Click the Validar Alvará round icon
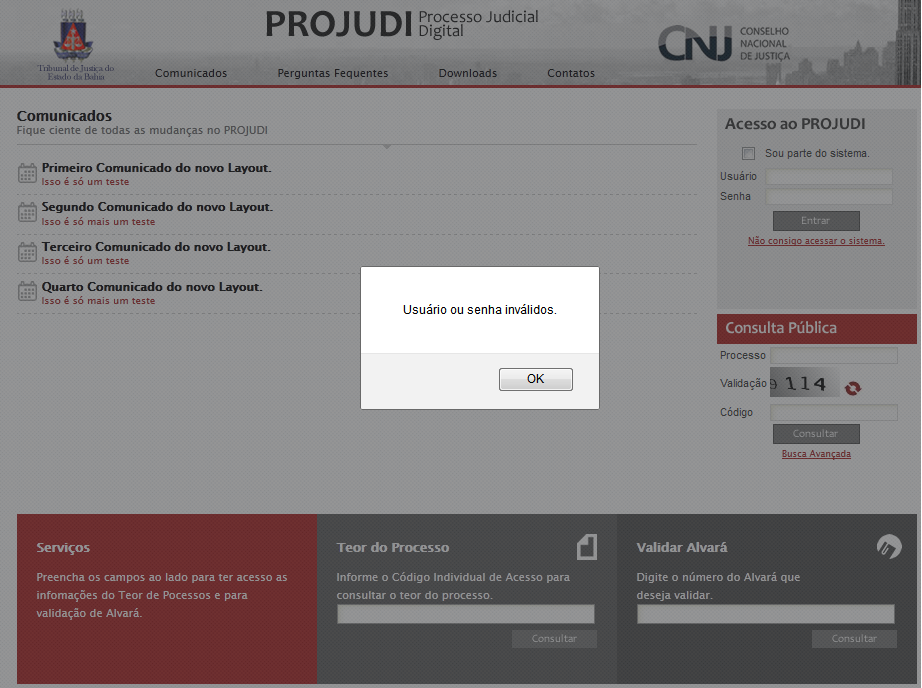Image resolution: width=922 pixels, height=688 pixels. tap(888, 546)
